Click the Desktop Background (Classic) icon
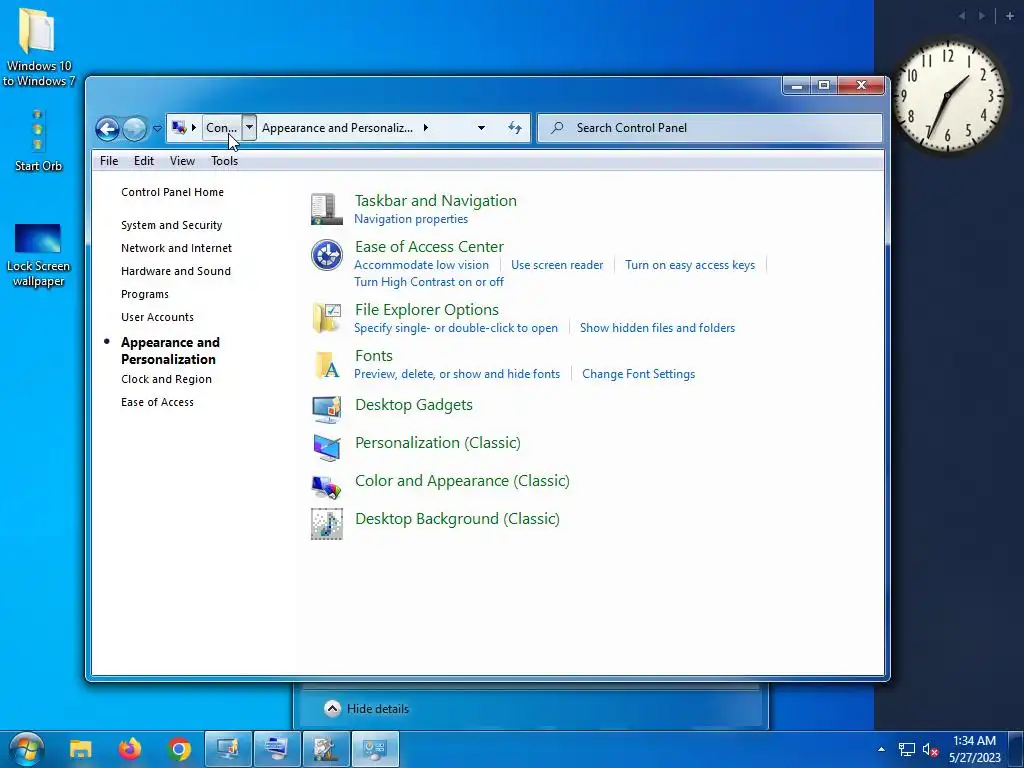1024x768 pixels. click(327, 524)
